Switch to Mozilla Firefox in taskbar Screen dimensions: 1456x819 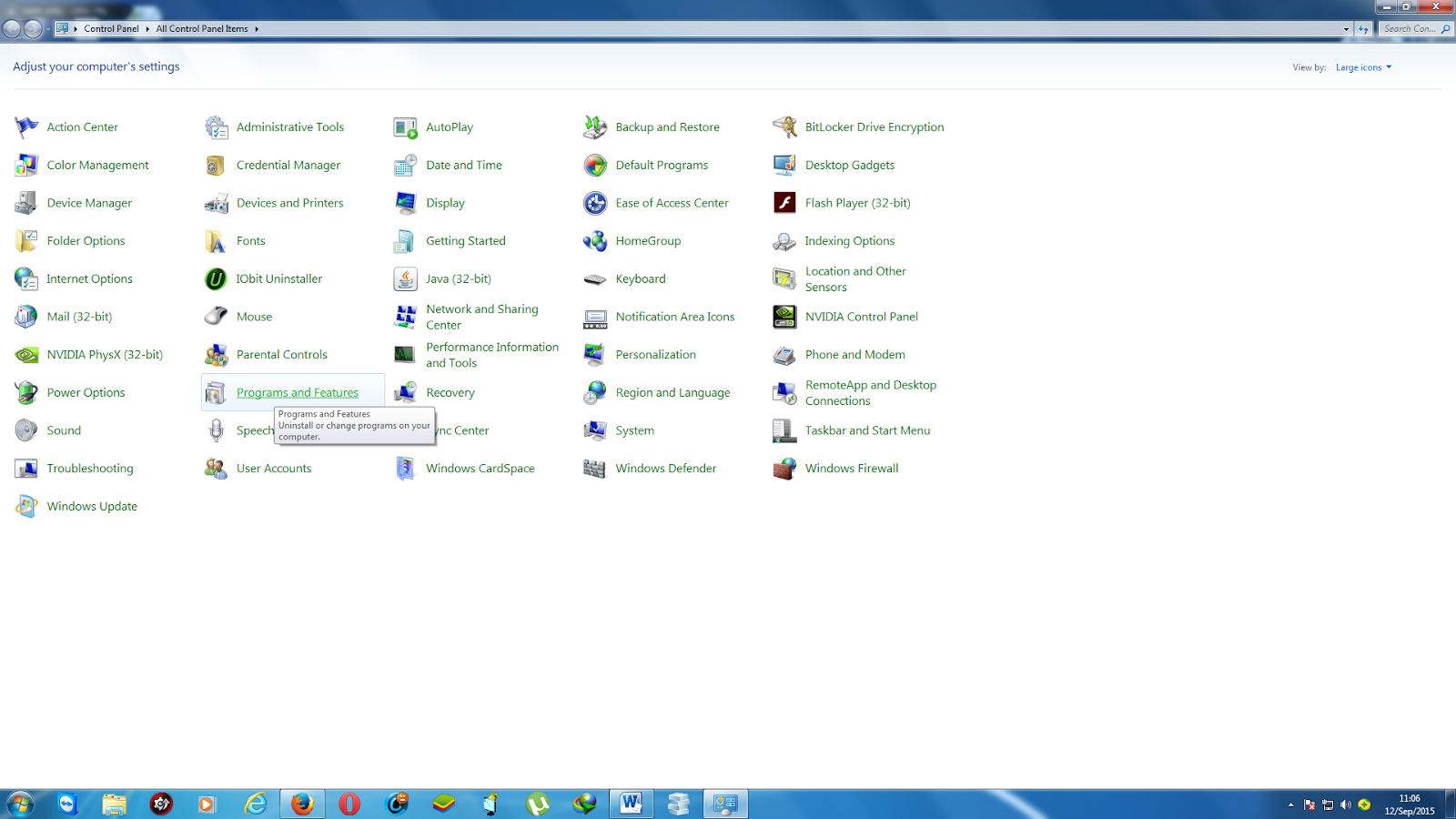302,804
